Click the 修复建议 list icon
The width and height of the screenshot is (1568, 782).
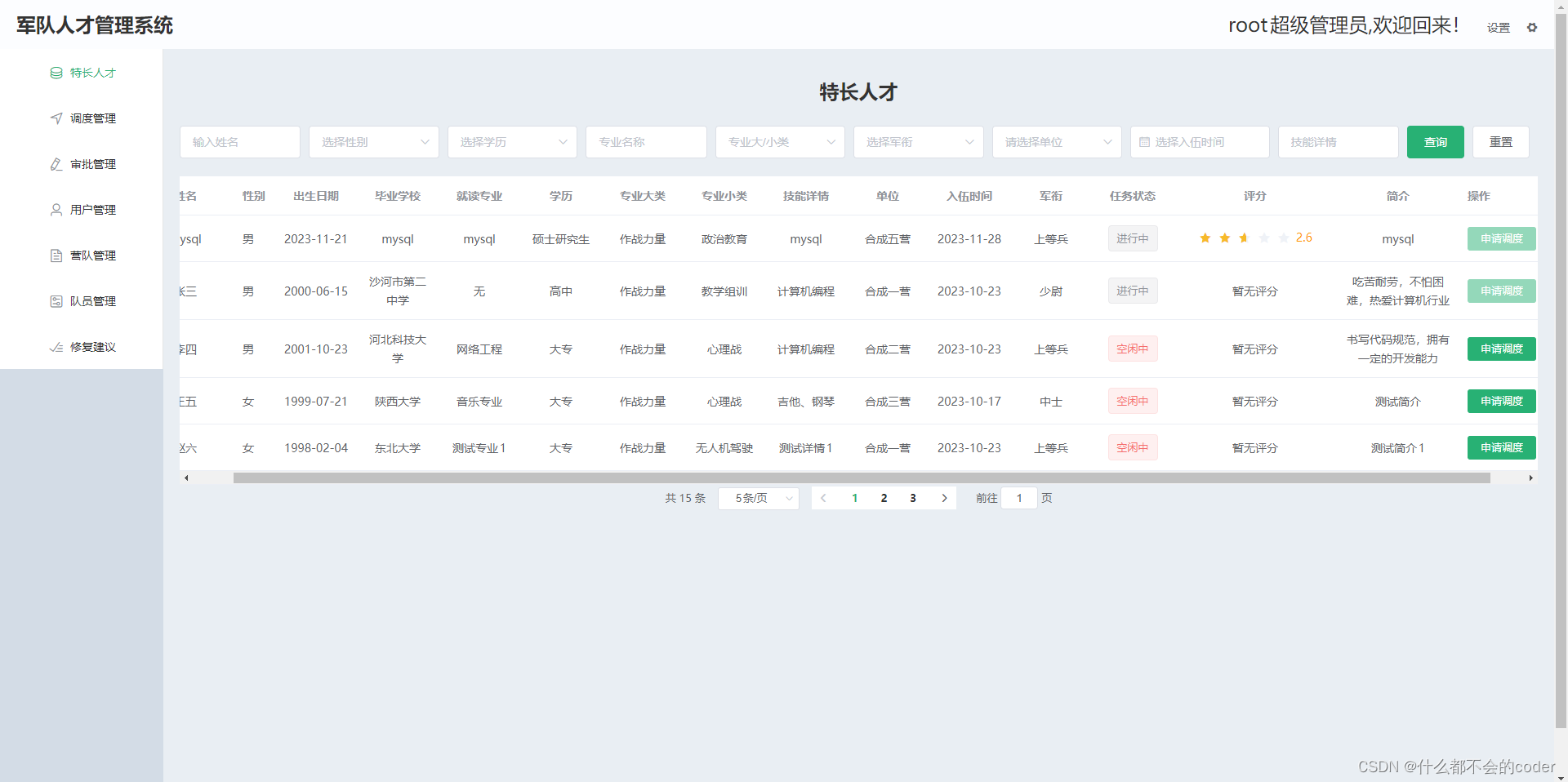pos(56,347)
